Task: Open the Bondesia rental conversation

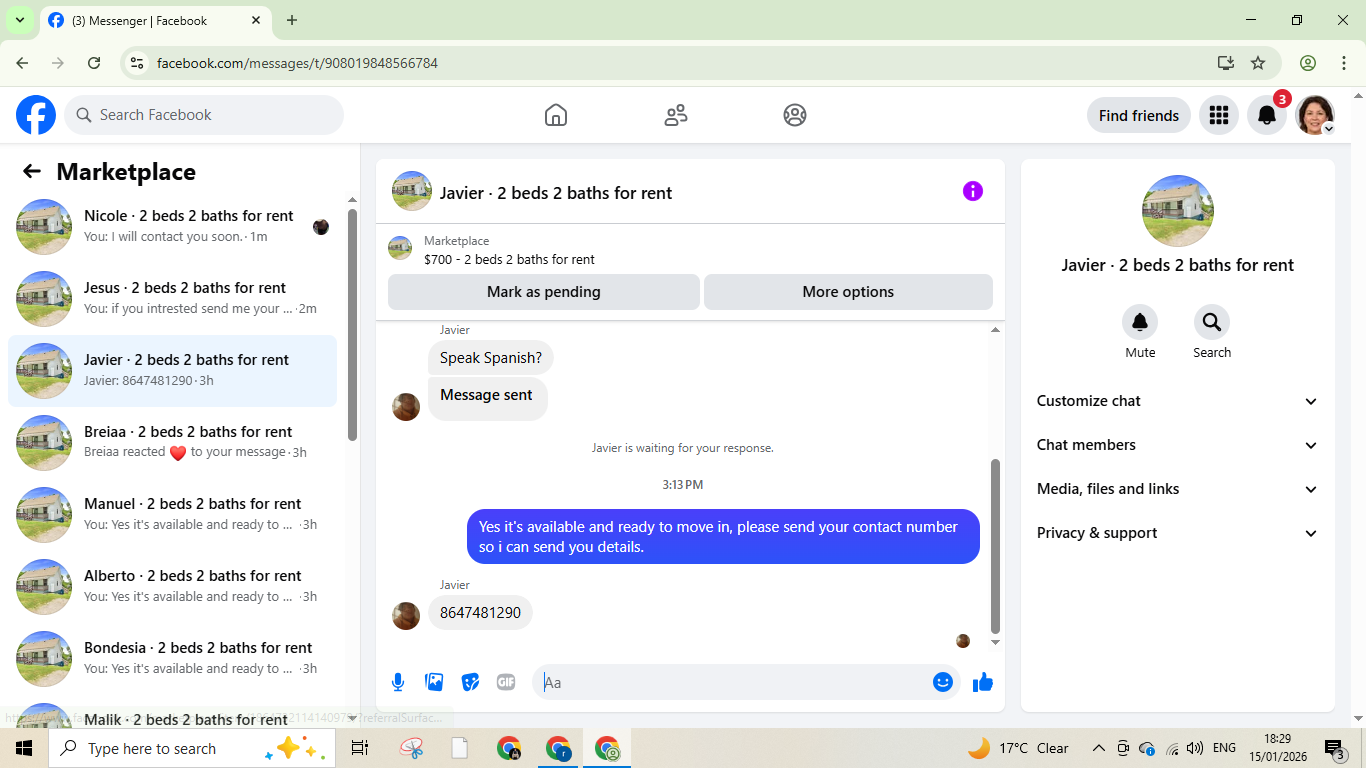Action: 172,659
